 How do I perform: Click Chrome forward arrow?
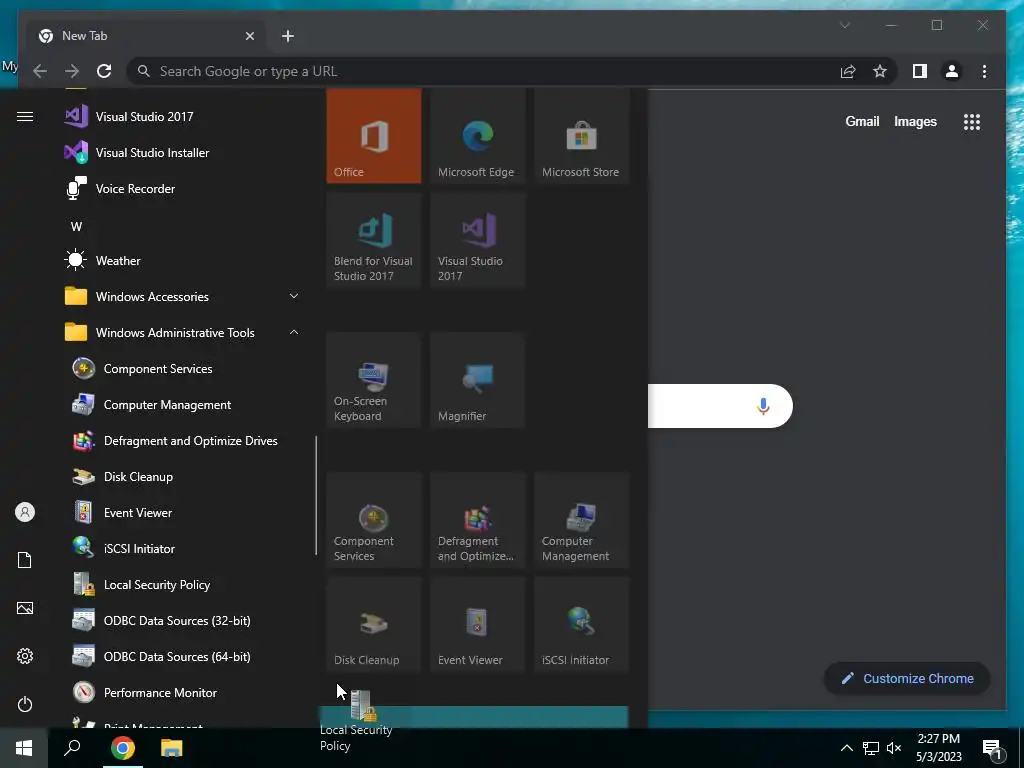pos(72,71)
